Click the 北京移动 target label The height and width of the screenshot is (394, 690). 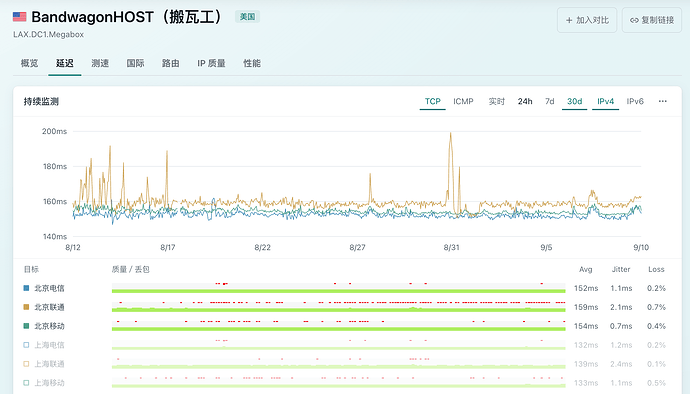pyautogui.click(x=49, y=326)
